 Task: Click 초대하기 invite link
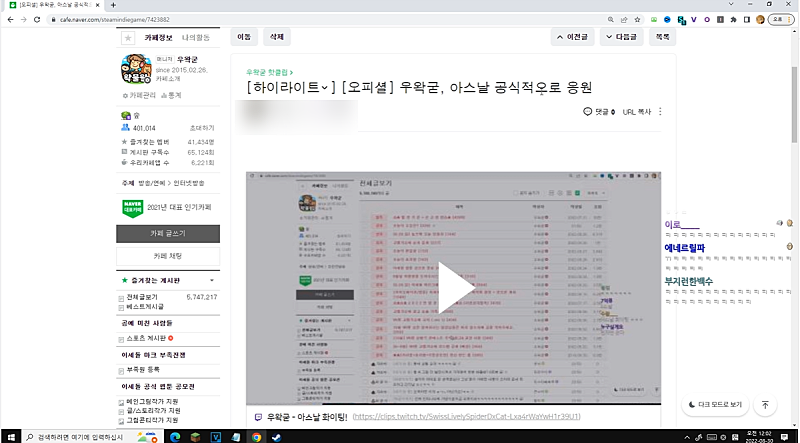(x=202, y=128)
